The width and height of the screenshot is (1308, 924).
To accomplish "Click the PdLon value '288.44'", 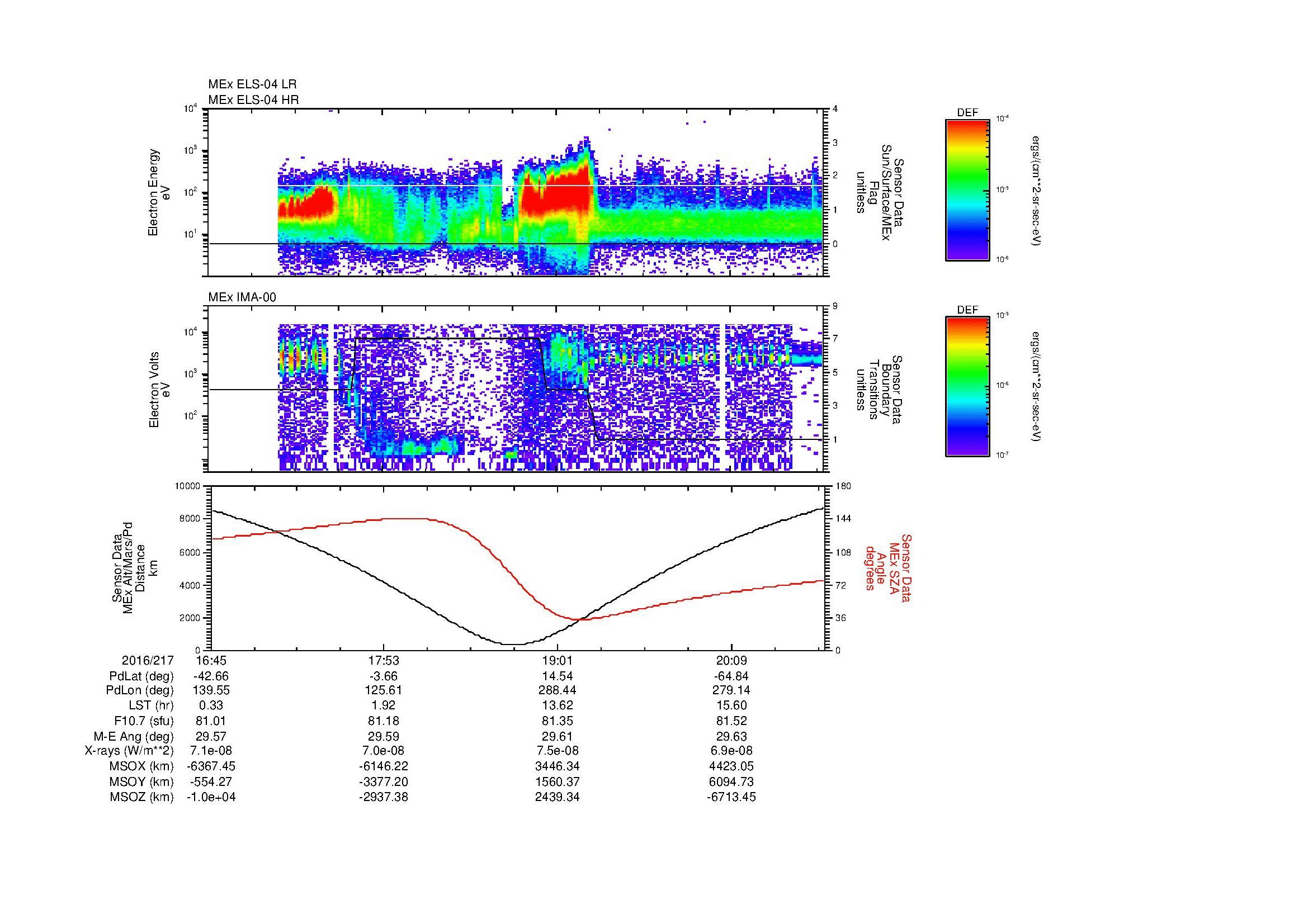I will pos(557,691).
